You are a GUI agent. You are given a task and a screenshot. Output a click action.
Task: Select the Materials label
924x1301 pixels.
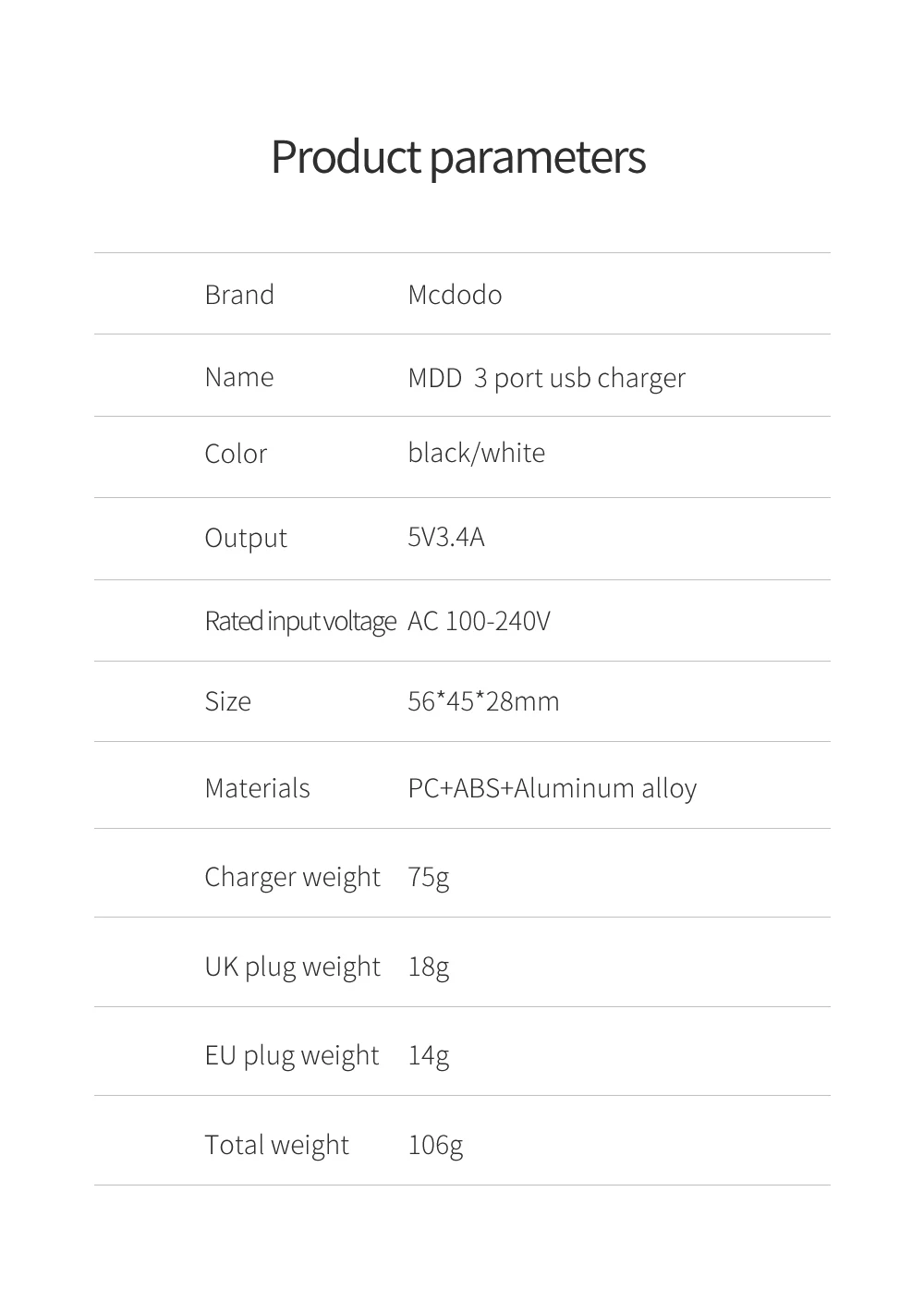pyautogui.click(x=258, y=788)
